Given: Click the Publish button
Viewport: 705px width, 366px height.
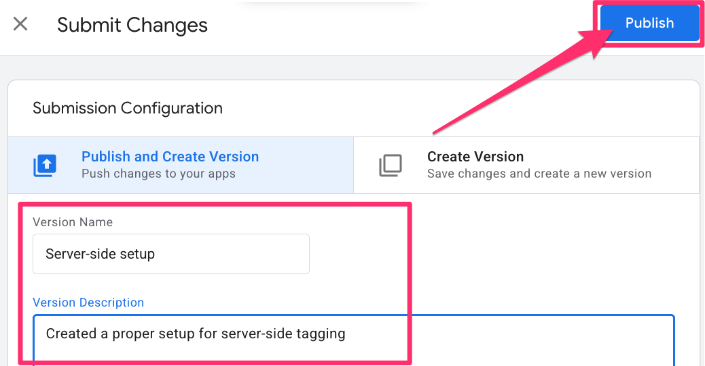Looking at the screenshot, I should 649,23.
